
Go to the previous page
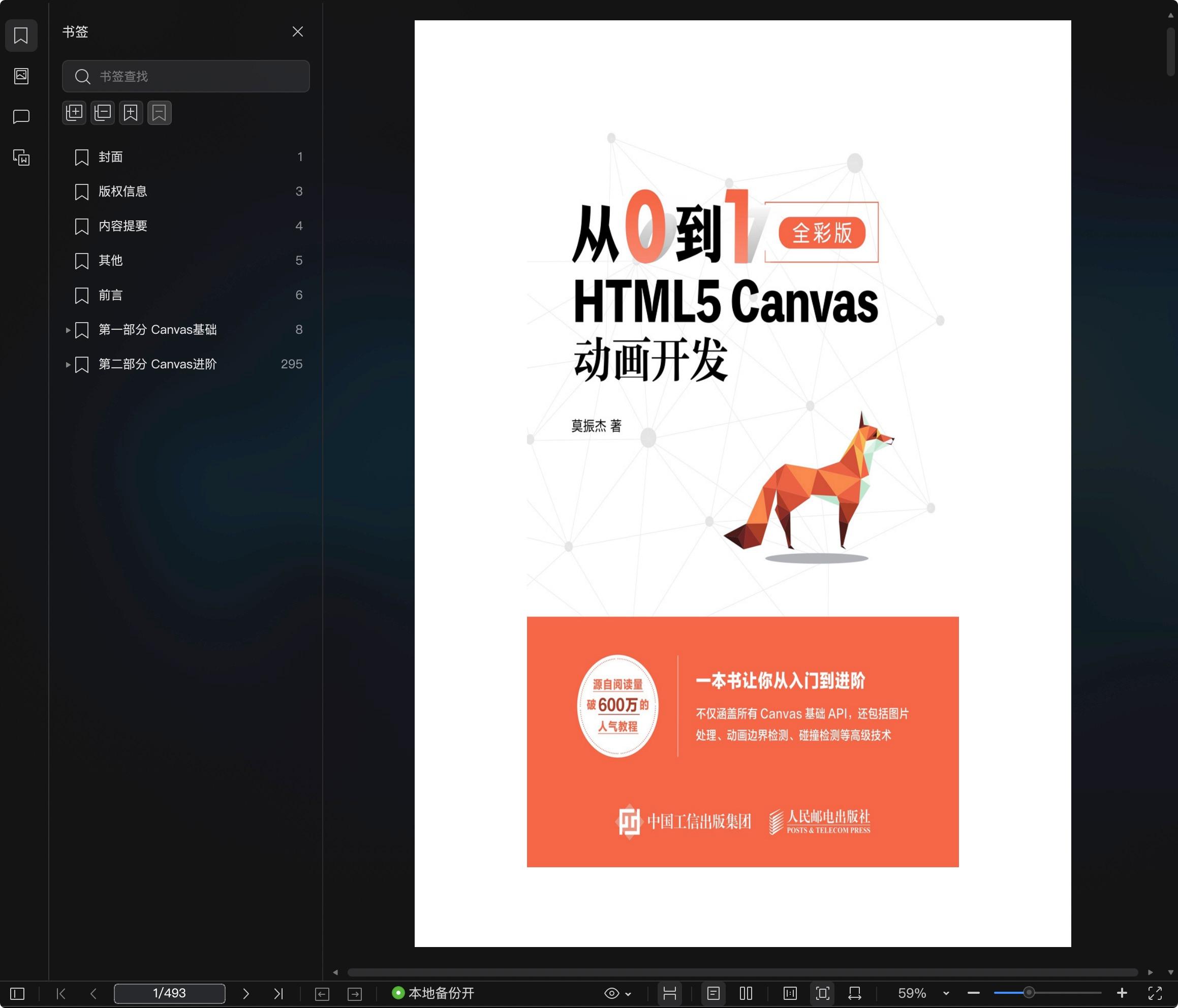click(94, 993)
